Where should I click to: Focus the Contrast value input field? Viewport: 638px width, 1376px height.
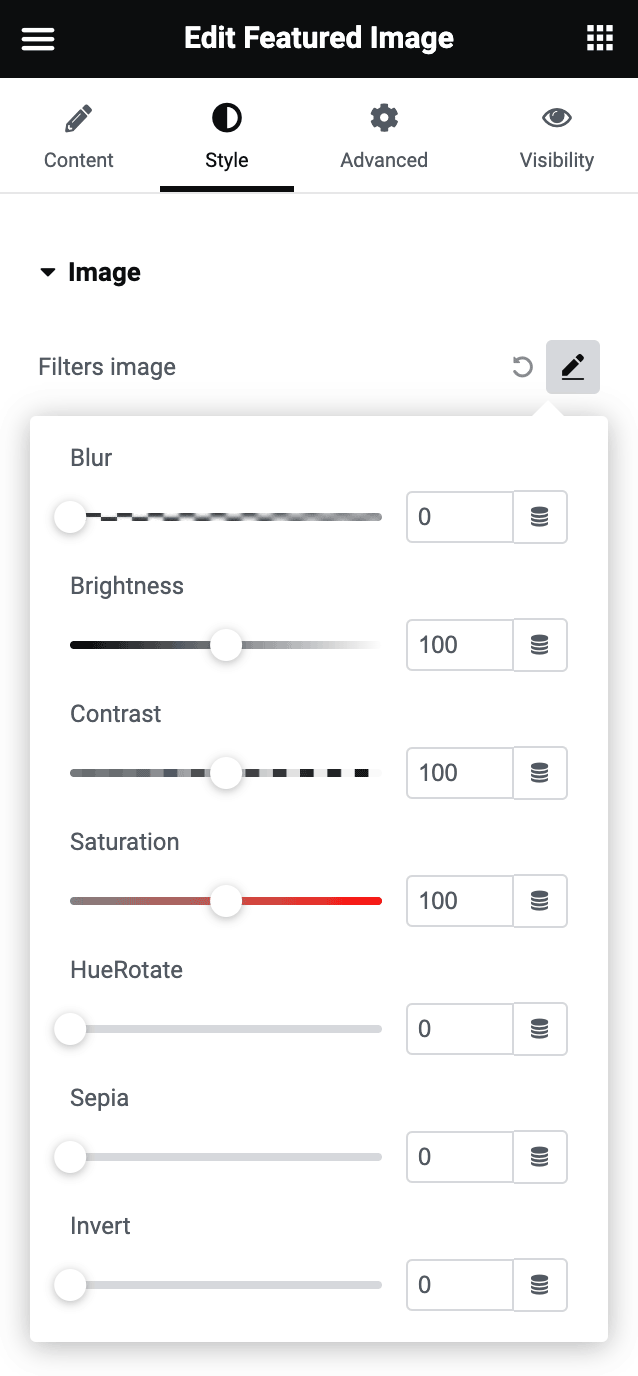[x=459, y=773]
